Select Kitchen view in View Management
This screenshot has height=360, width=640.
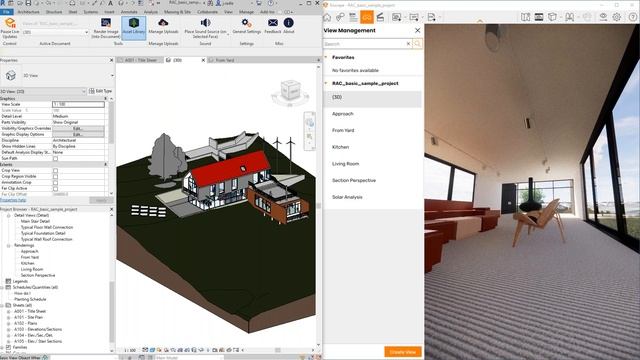(340, 147)
